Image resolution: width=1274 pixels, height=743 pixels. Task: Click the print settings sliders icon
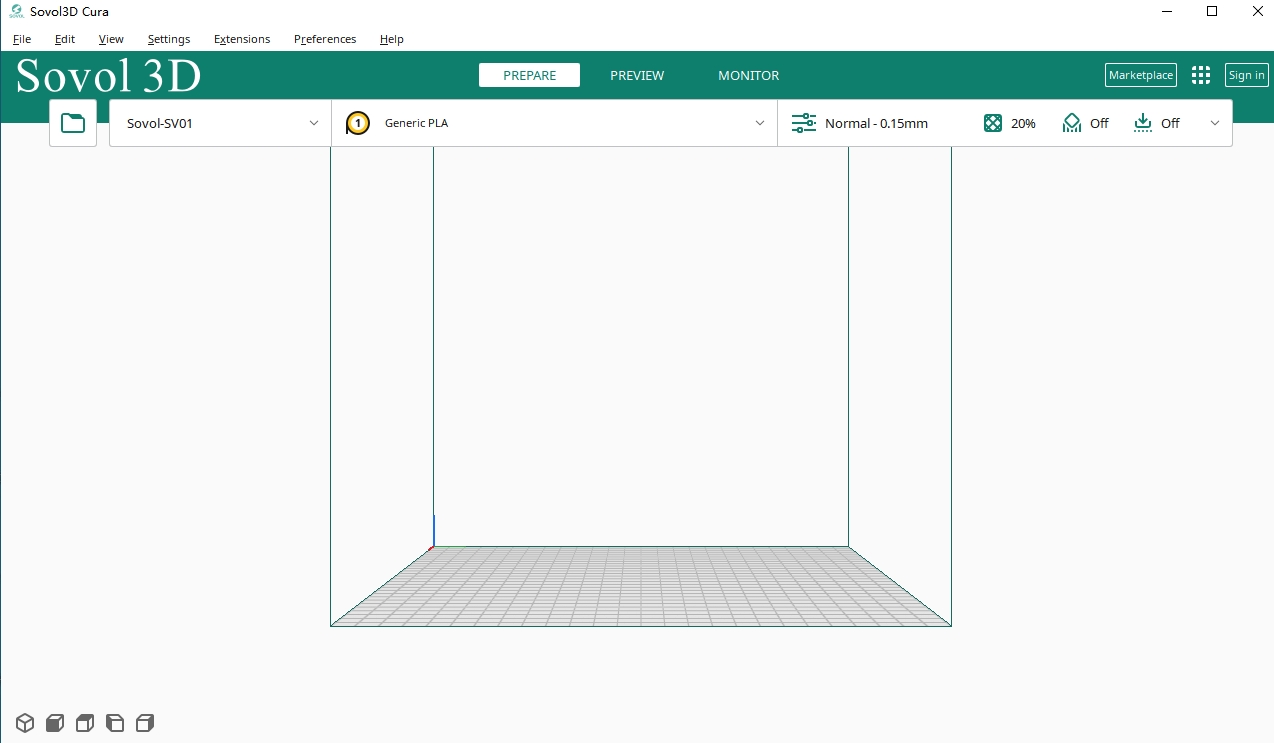(x=804, y=123)
